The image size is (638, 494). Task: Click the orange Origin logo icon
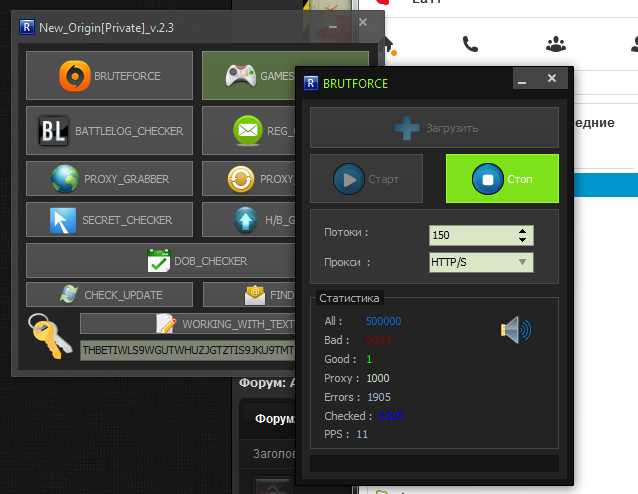(74, 76)
